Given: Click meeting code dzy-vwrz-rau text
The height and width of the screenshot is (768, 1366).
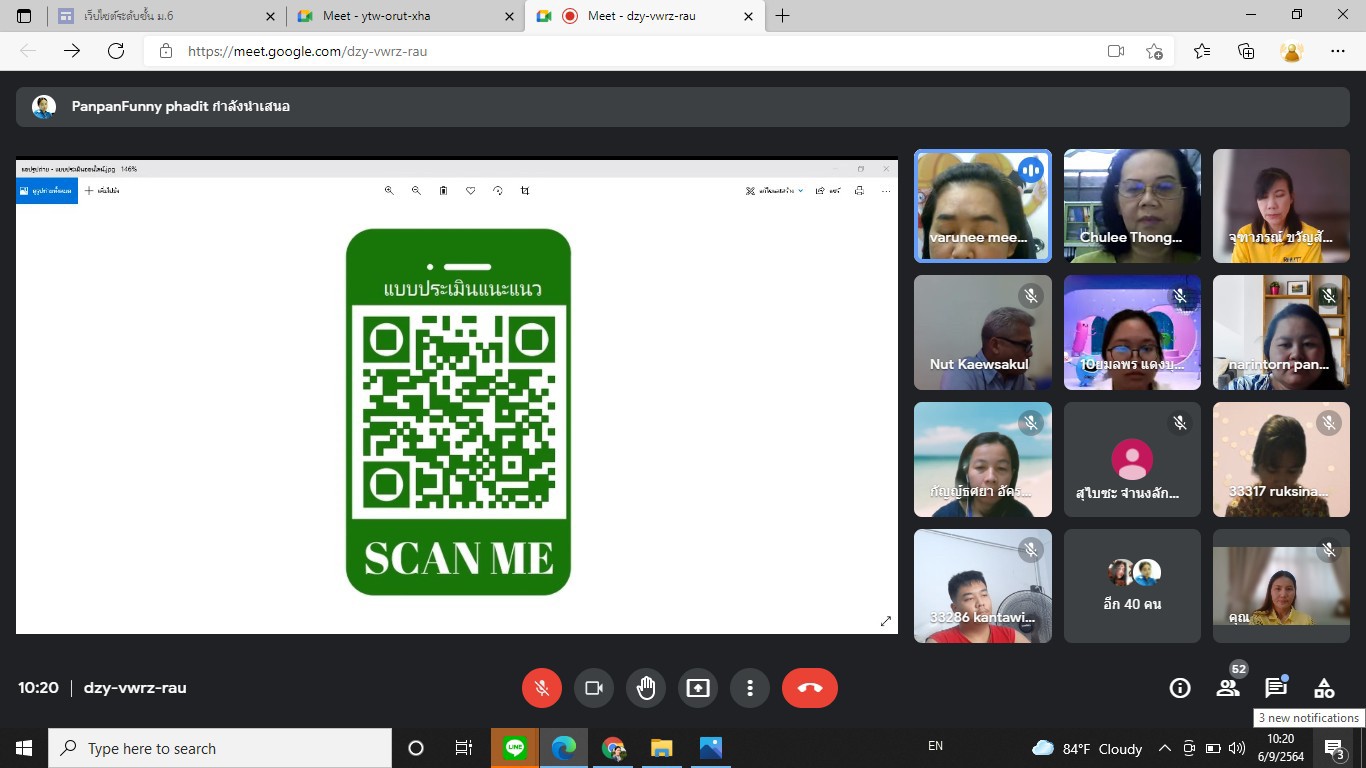Looking at the screenshot, I should [x=135, y=688].
